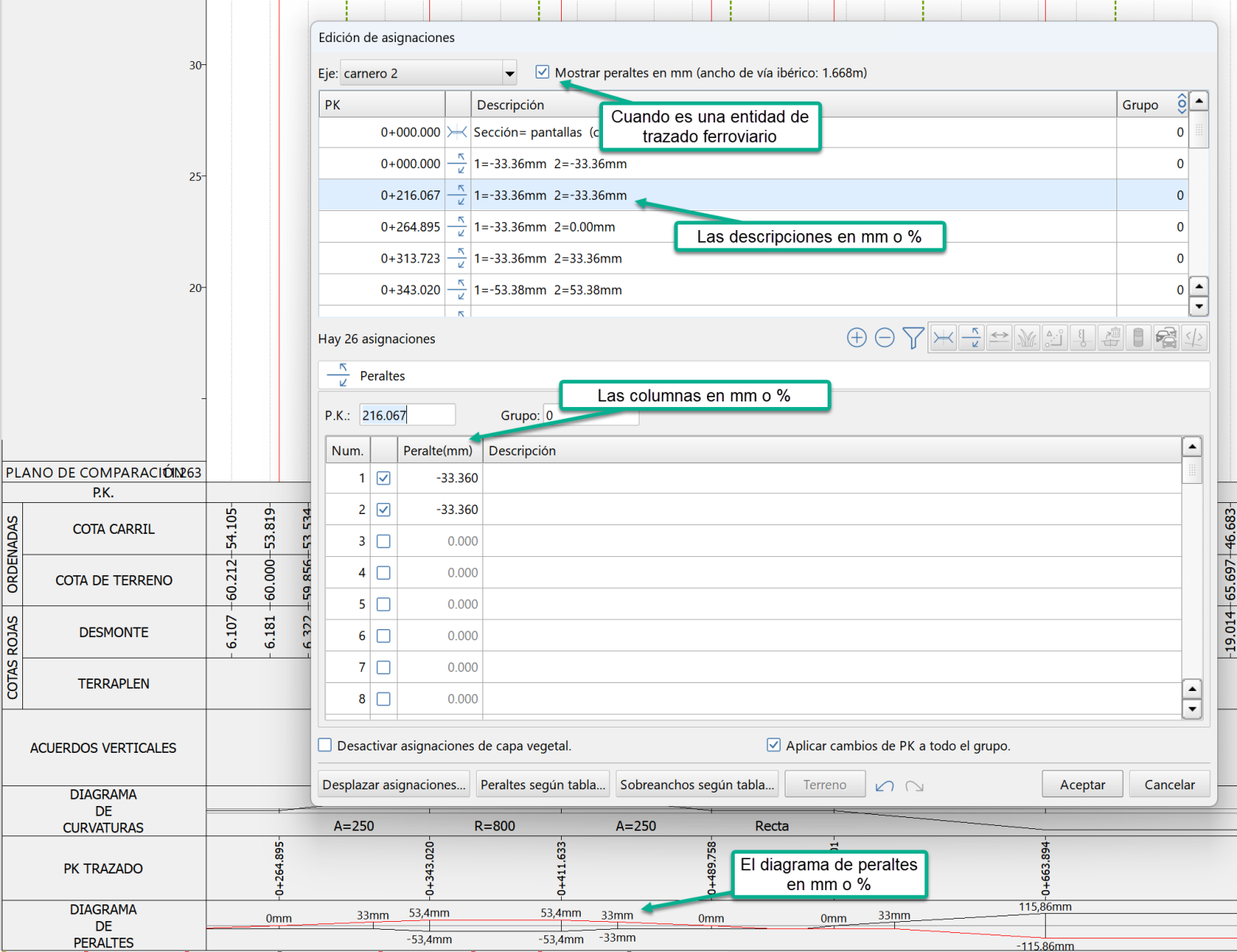Enable peralte number 3 checkbox
Screen dimensions: 1237x952
383,541
